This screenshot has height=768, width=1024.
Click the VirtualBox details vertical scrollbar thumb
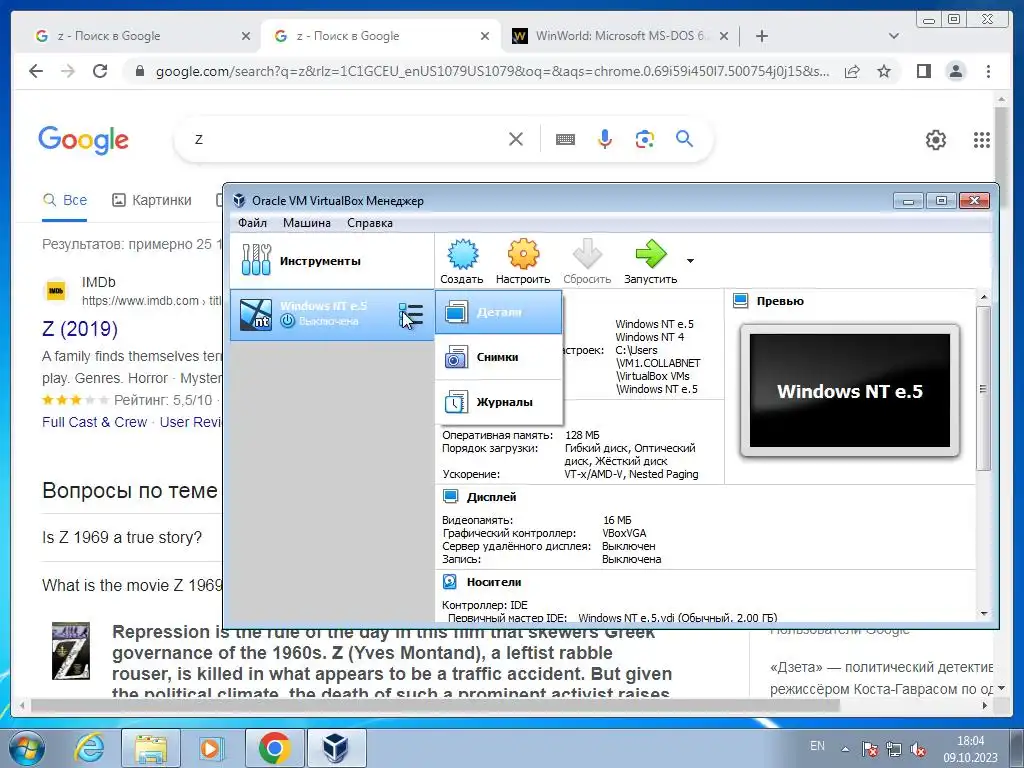[983, 389]
